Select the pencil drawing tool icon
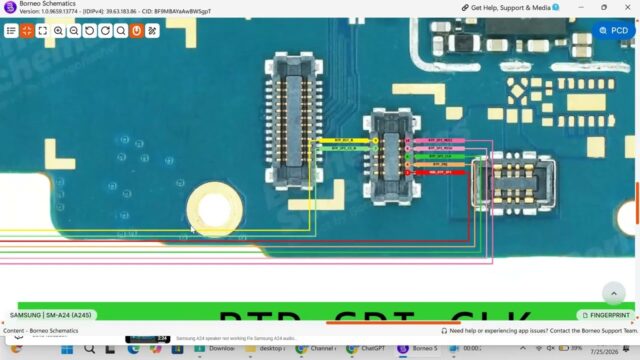The width and height of the screenshot is (640, 360). point(152,31)
